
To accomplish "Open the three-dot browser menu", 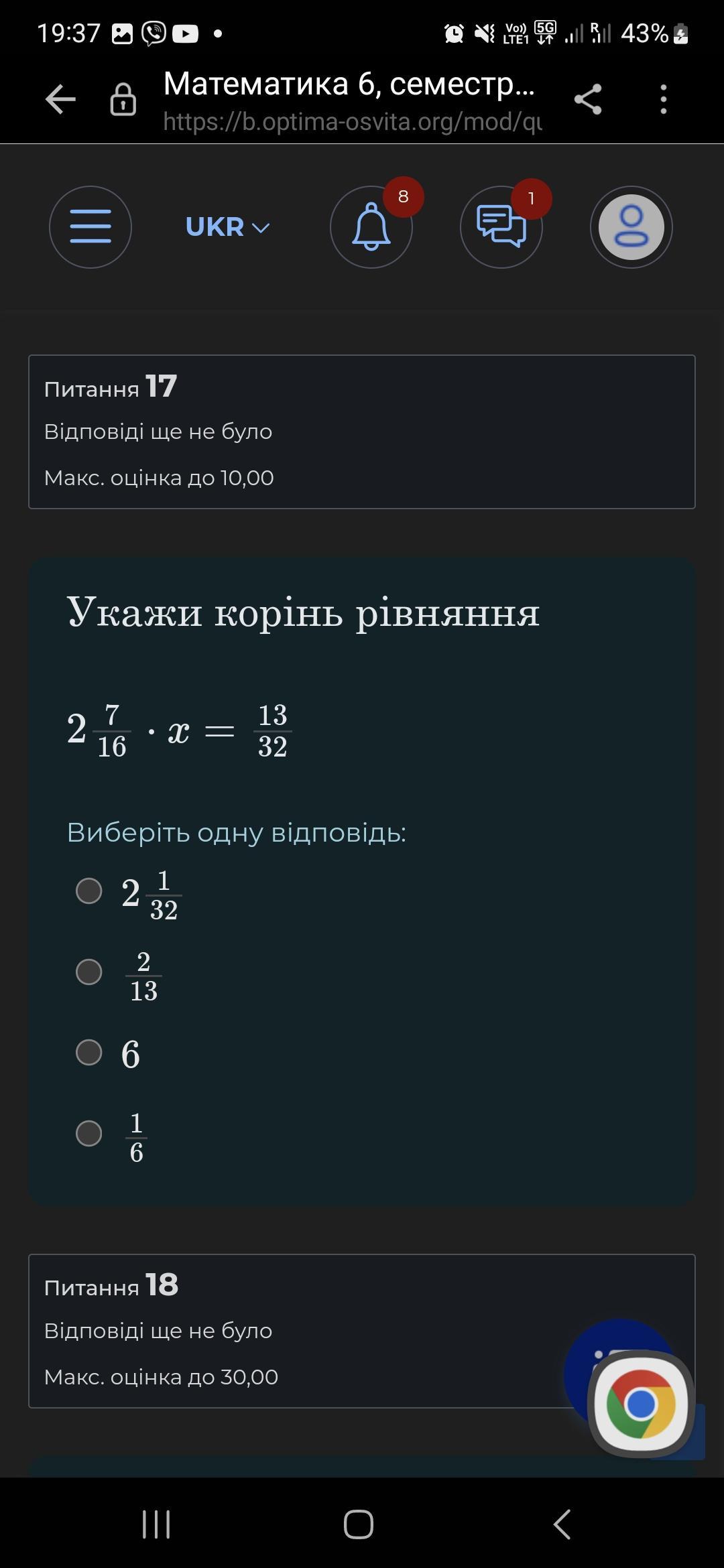I will point(663,100).
